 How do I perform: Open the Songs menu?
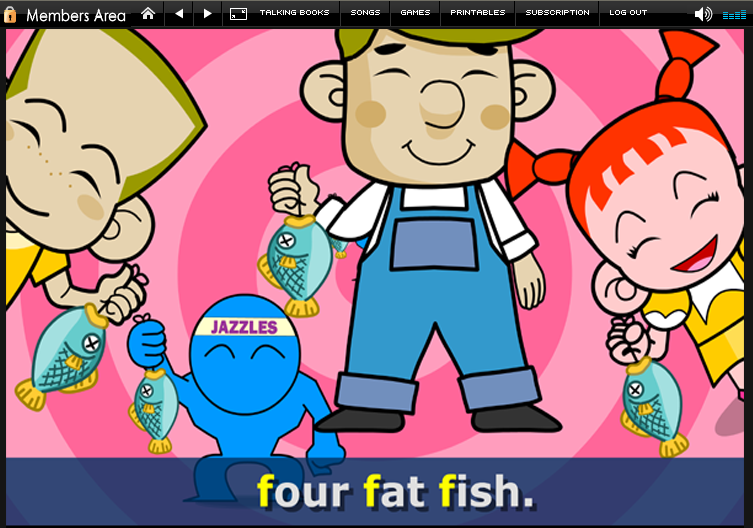click(365, 12)
